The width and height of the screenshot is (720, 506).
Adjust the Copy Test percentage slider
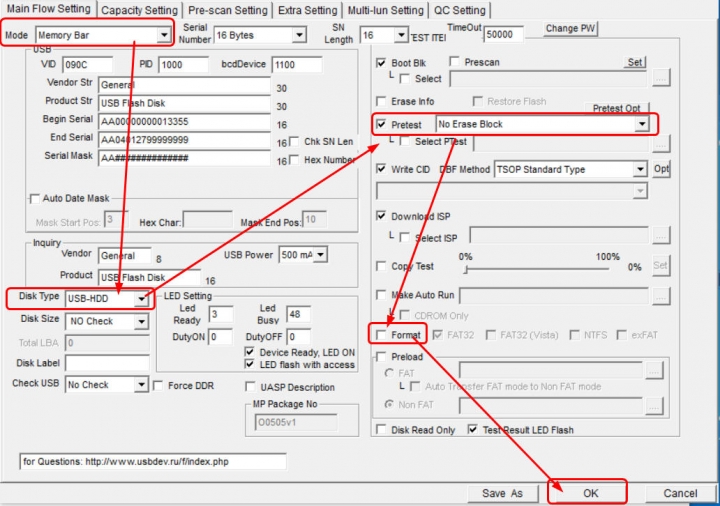click(466, 270)
